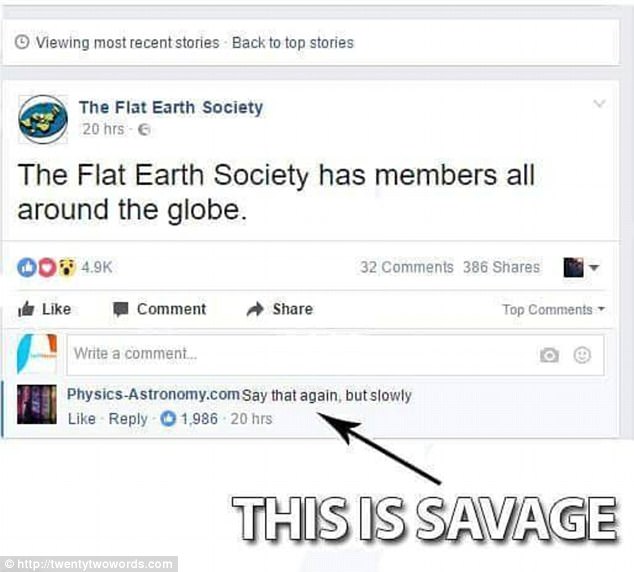The image size is (634, 572).
Task: Attach a photo using the camera icon
Action: tap(549, 355)
